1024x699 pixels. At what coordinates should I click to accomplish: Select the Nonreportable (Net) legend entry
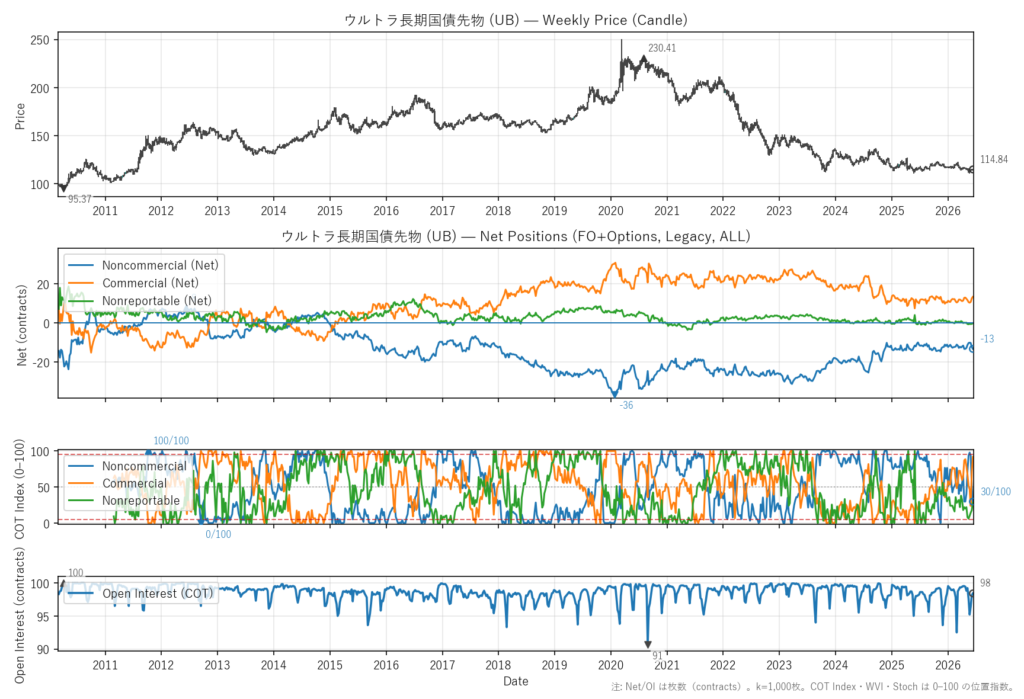(x=140, y=301)
